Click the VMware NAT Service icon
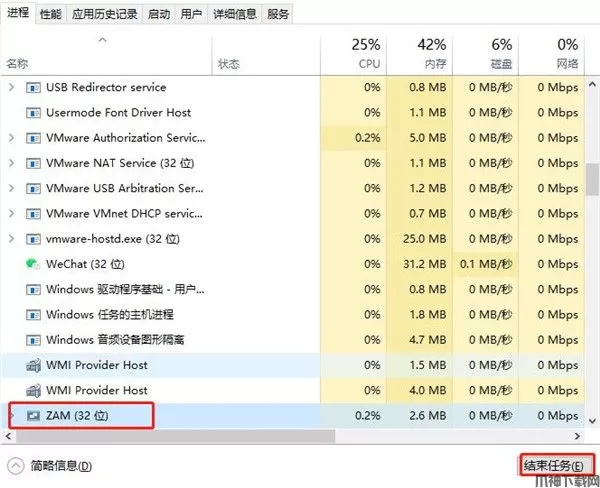 tap(33, 164)
